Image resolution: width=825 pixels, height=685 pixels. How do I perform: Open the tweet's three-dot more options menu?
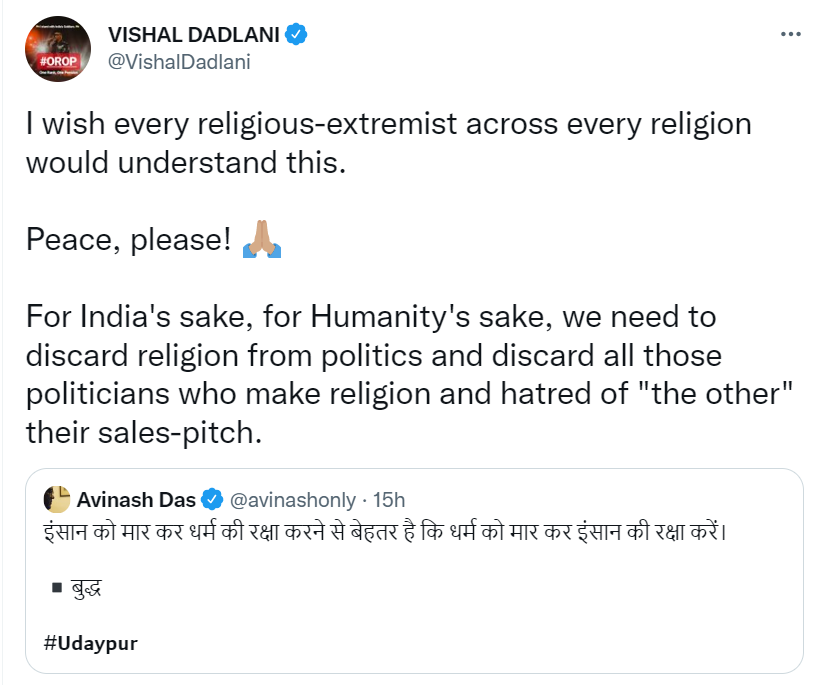[790, 34]
